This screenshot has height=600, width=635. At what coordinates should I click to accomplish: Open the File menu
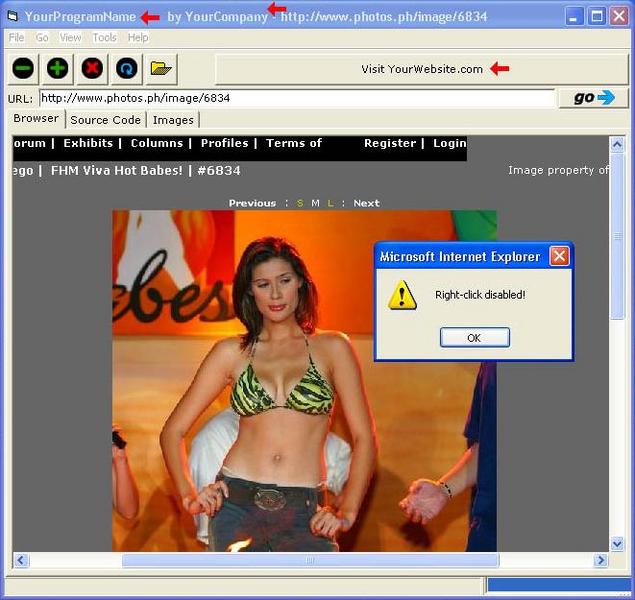(x=16, y=37)
